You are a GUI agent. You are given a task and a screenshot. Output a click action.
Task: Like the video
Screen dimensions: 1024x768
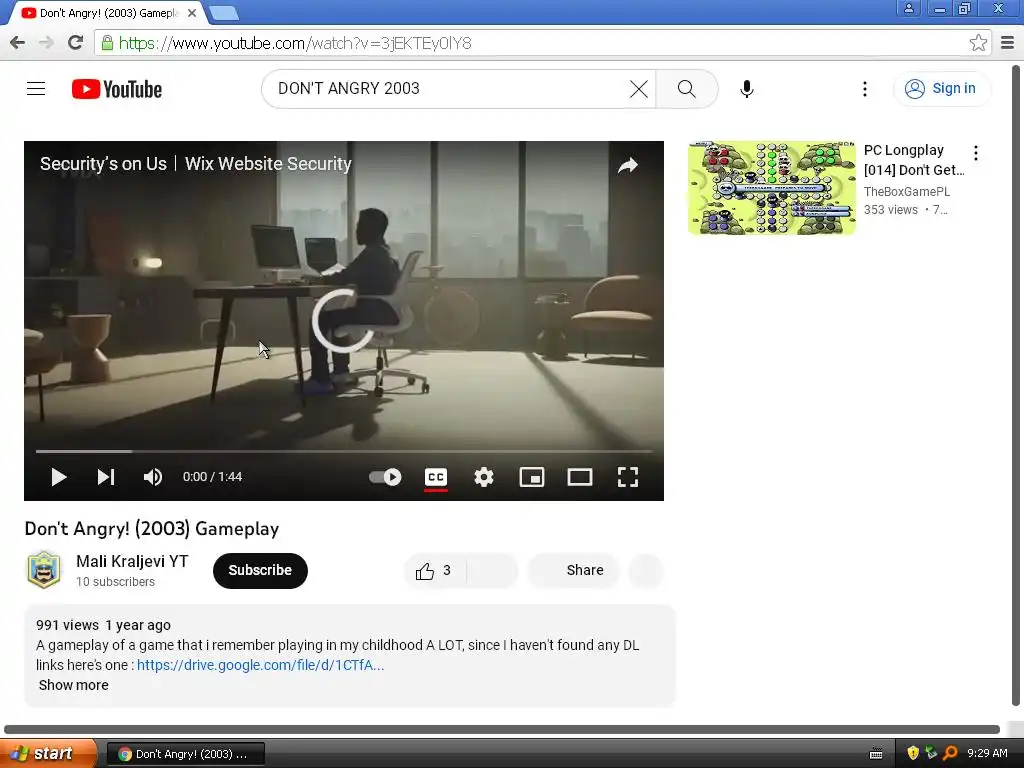pyautogui.click(x=434, y=571)
